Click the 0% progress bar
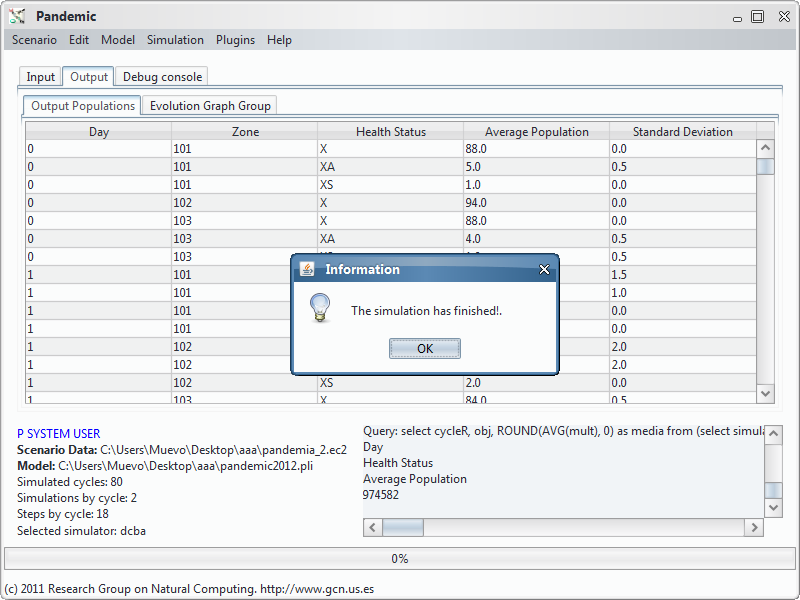Viewport: 800px width, 600px height. (x=399, y=559)
